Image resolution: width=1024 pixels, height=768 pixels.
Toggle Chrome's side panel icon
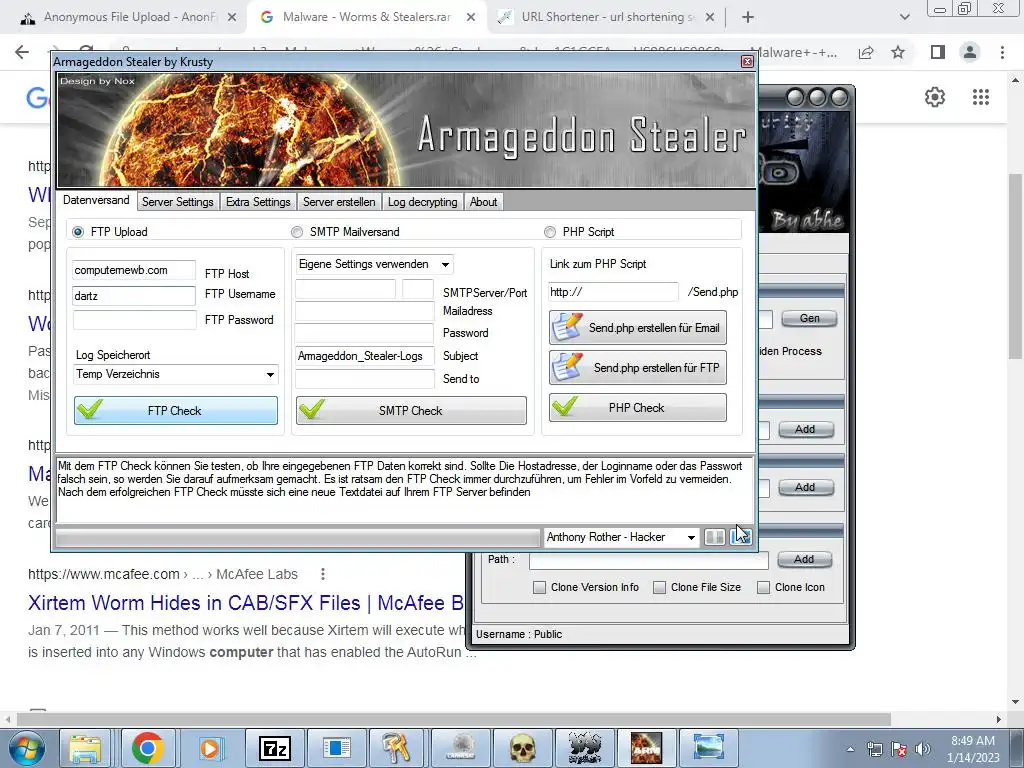click(x=938, y=52)
